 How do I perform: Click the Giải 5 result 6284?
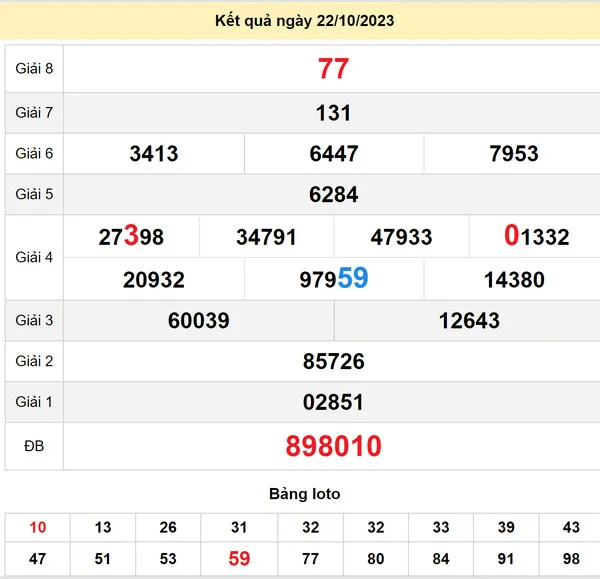coord(333,195)
